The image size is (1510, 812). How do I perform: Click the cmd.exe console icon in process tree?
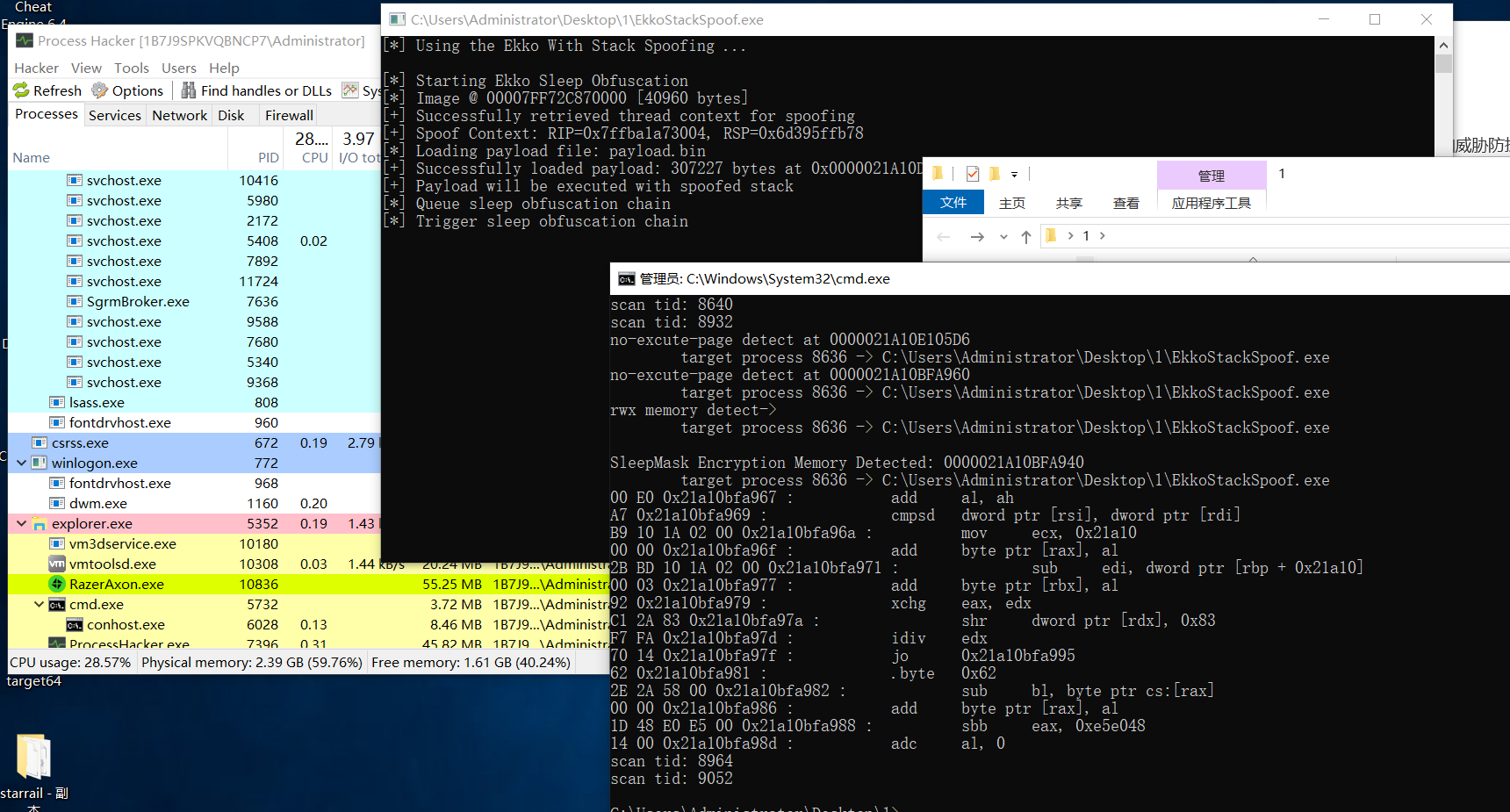point(57,604)
